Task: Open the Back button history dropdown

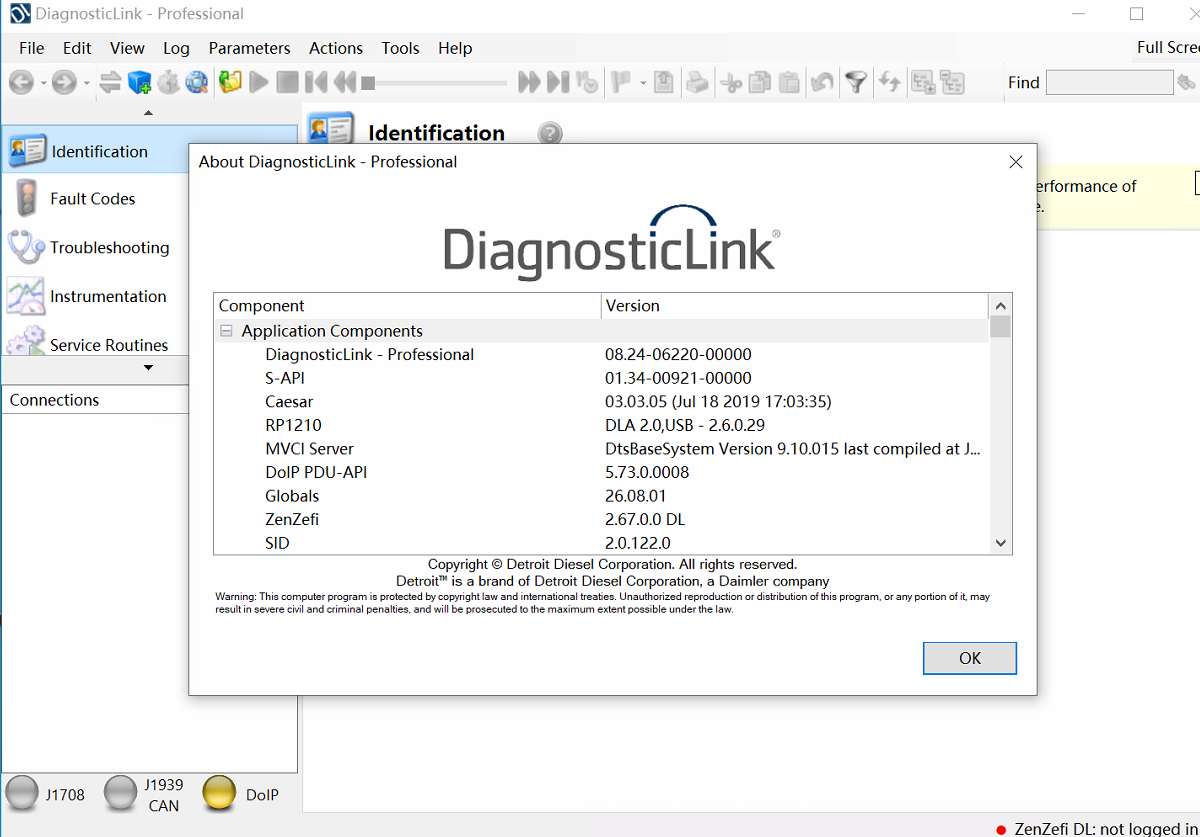Action: (x=43, y=83)
